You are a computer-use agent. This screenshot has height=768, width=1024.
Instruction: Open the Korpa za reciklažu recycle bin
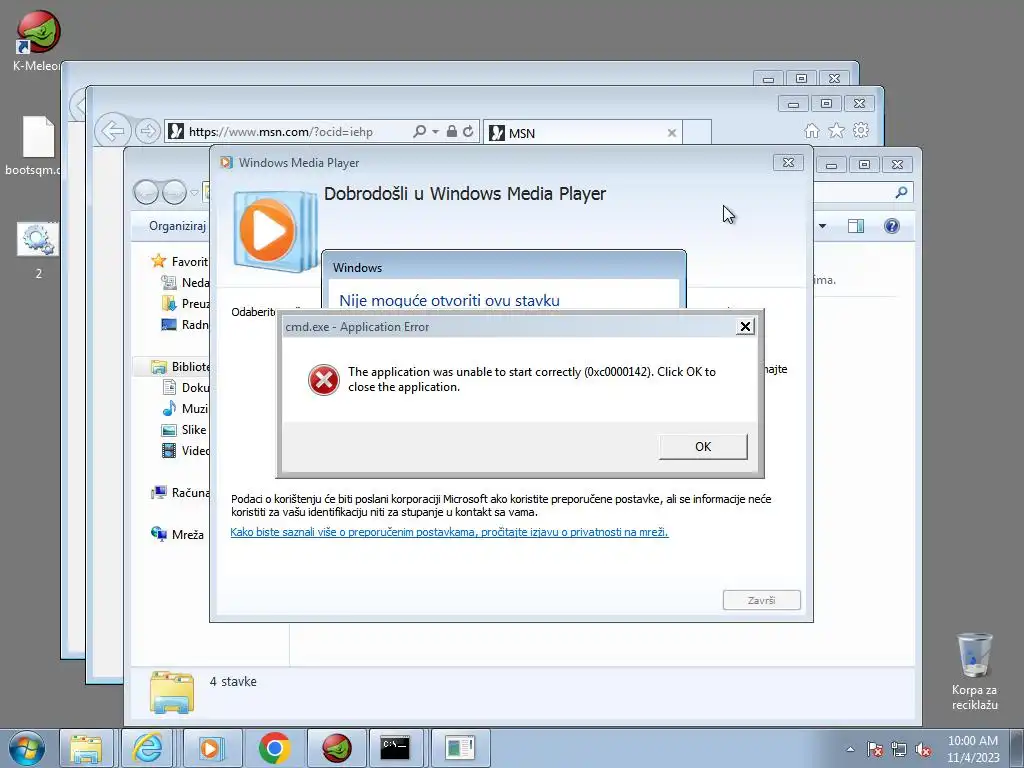point(974,671)
